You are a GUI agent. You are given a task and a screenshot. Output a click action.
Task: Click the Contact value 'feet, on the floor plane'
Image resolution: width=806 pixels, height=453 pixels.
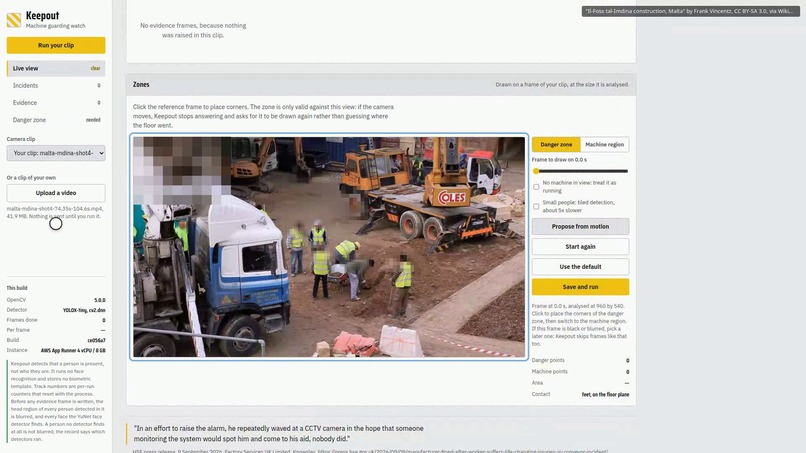605,394
